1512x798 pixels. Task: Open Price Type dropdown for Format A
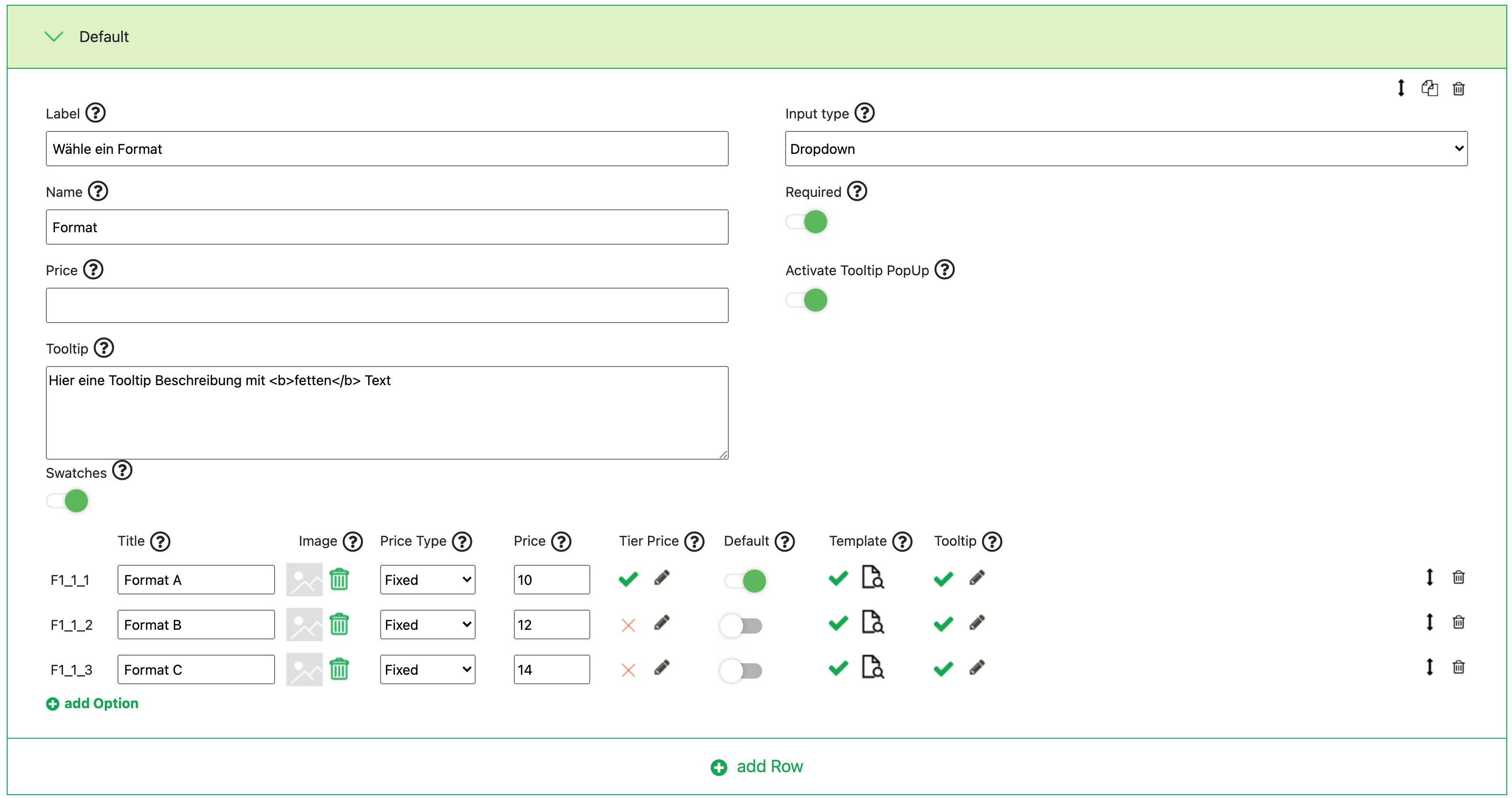coord(427,580)
